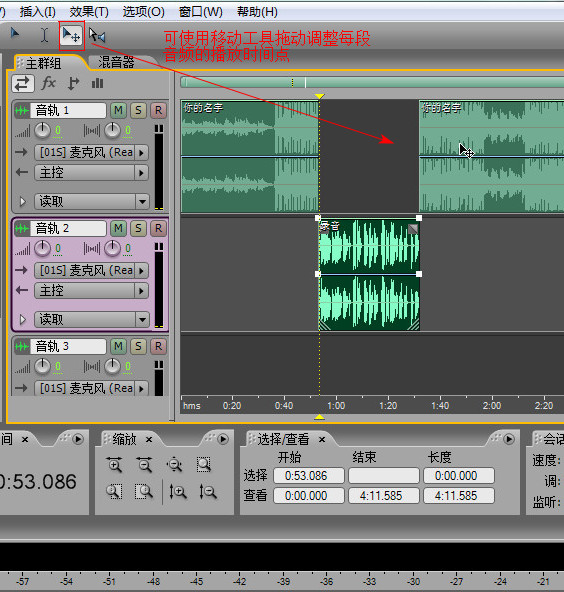
Task: Click Zoom to Left Edge of Selection
Action: tap(114, 492)
